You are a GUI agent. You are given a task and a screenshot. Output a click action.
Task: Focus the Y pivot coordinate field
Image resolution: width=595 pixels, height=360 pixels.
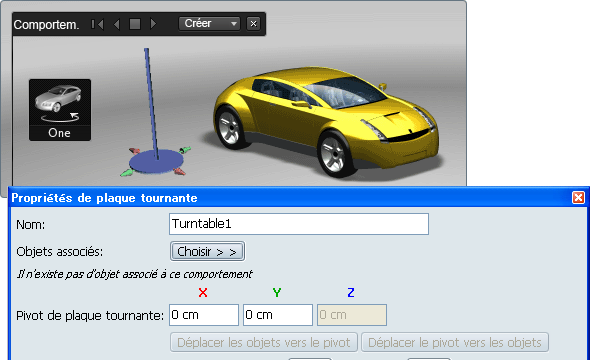278,315
